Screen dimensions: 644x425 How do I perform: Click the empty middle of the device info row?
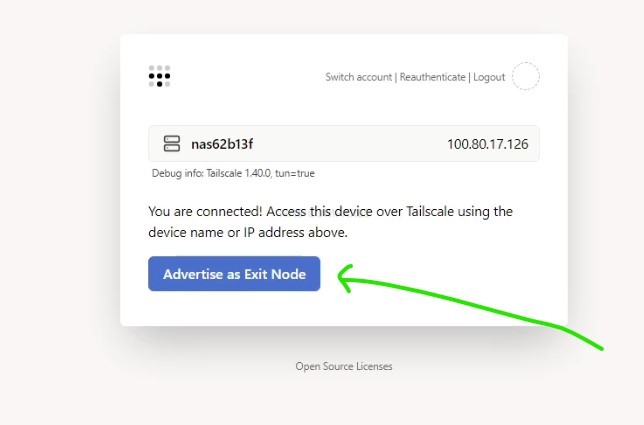coord(349,144)
